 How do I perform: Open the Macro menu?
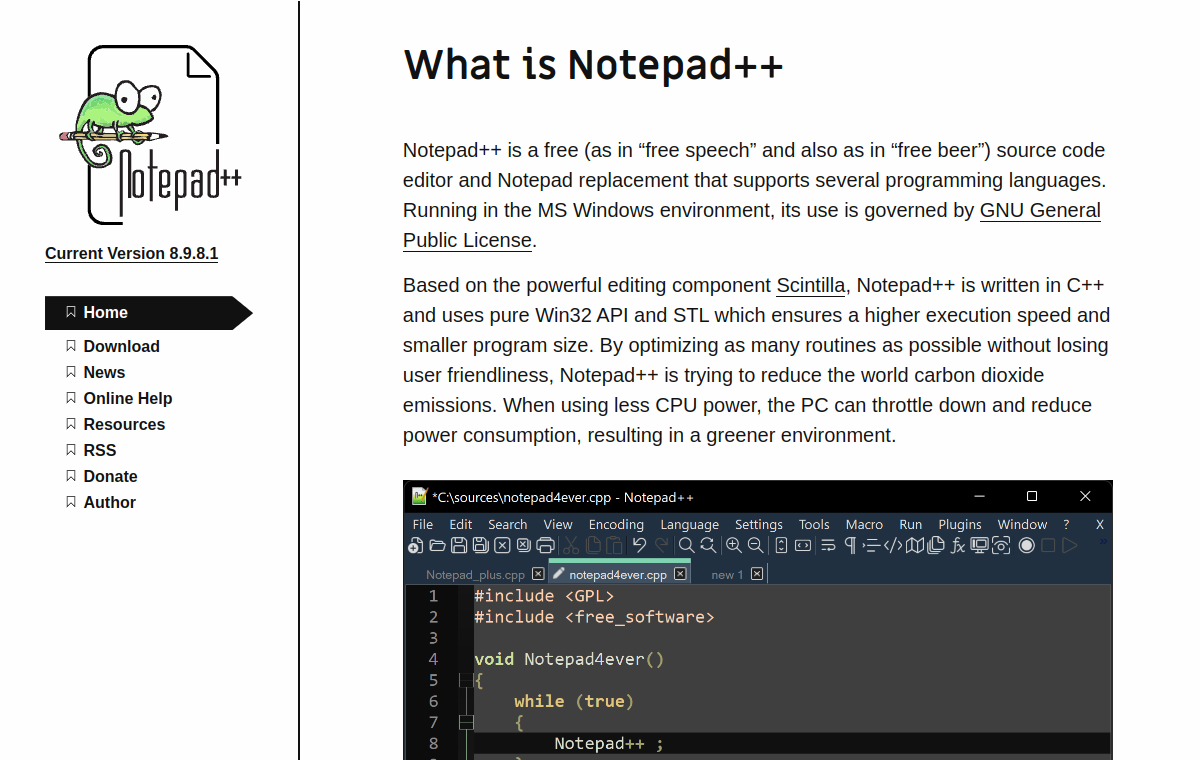[864, 524]
